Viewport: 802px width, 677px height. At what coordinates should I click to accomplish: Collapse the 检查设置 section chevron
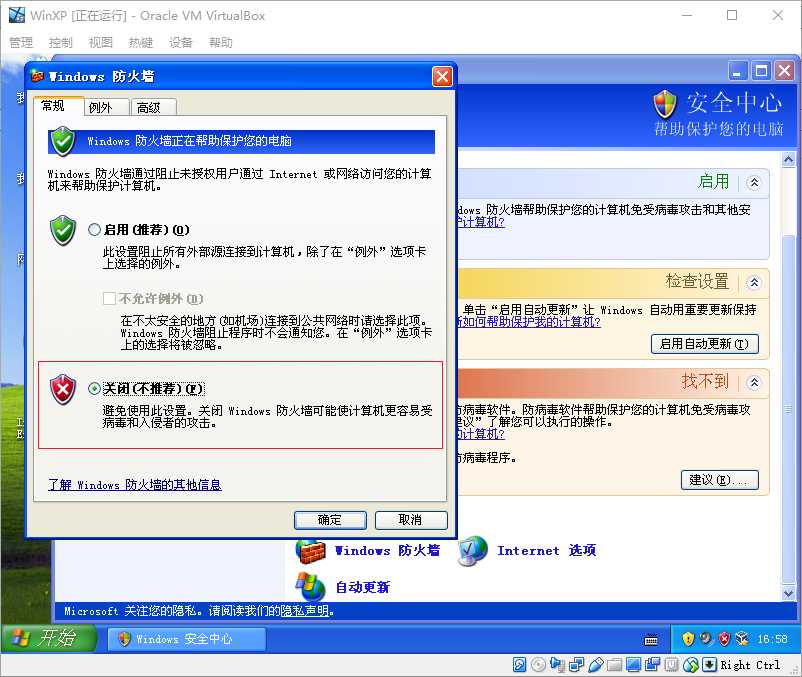tap(753, 282)
